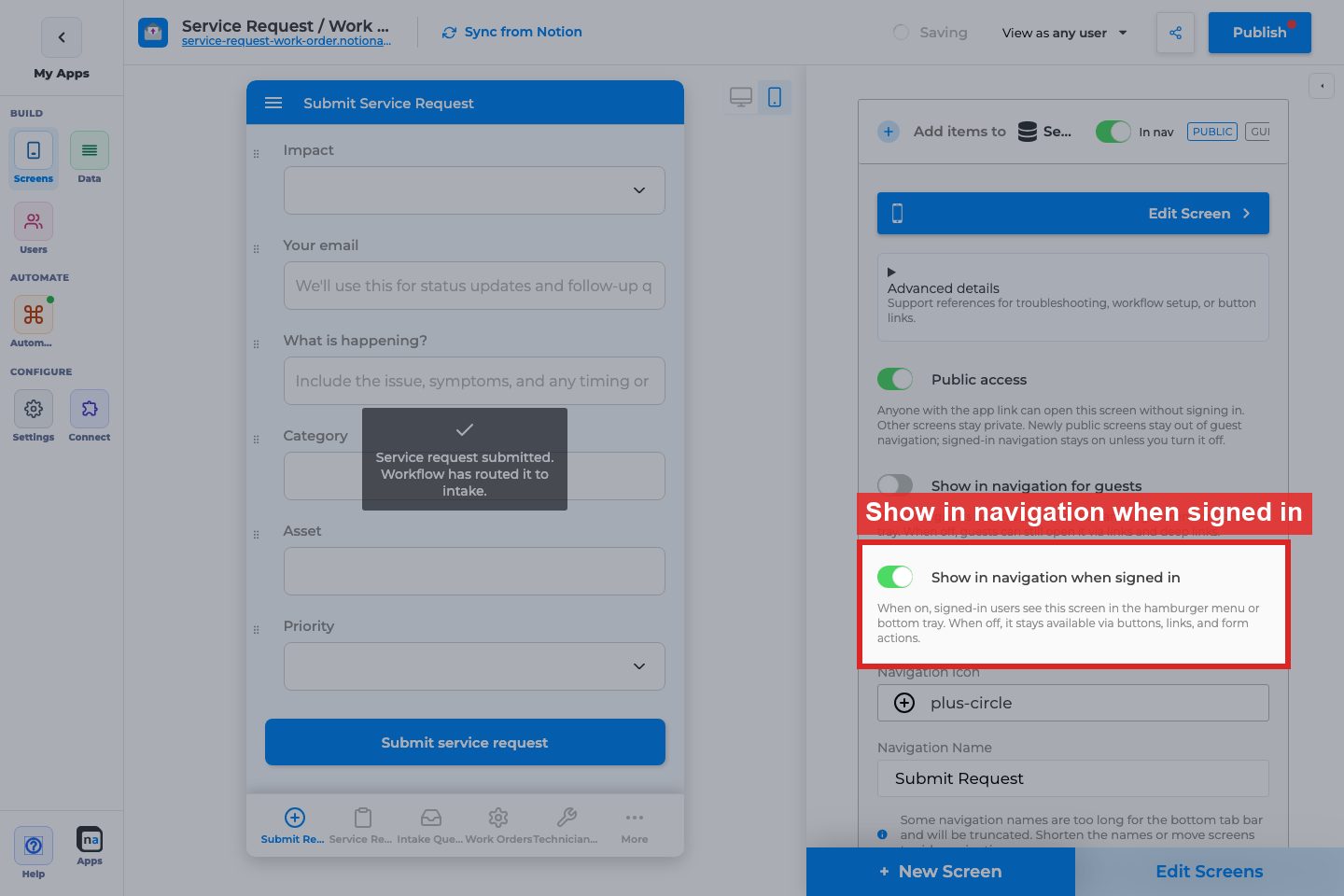1344x896 pixels.
Task: Open the Connect section
Action: click(x=90, y=416)
